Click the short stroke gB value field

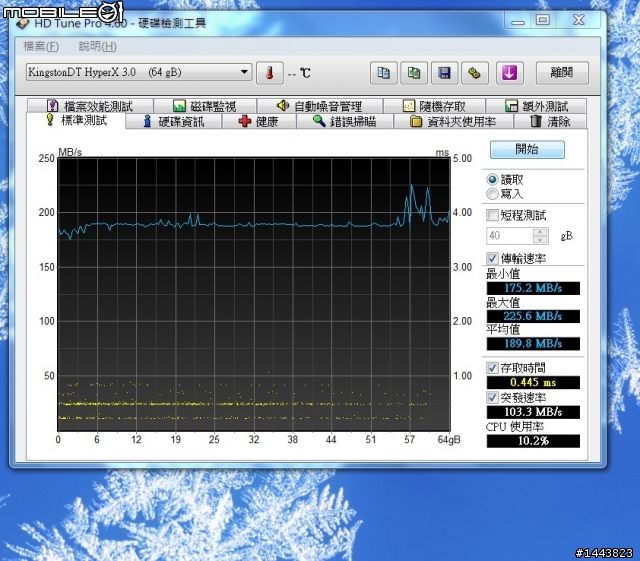[x=510, y=236]
